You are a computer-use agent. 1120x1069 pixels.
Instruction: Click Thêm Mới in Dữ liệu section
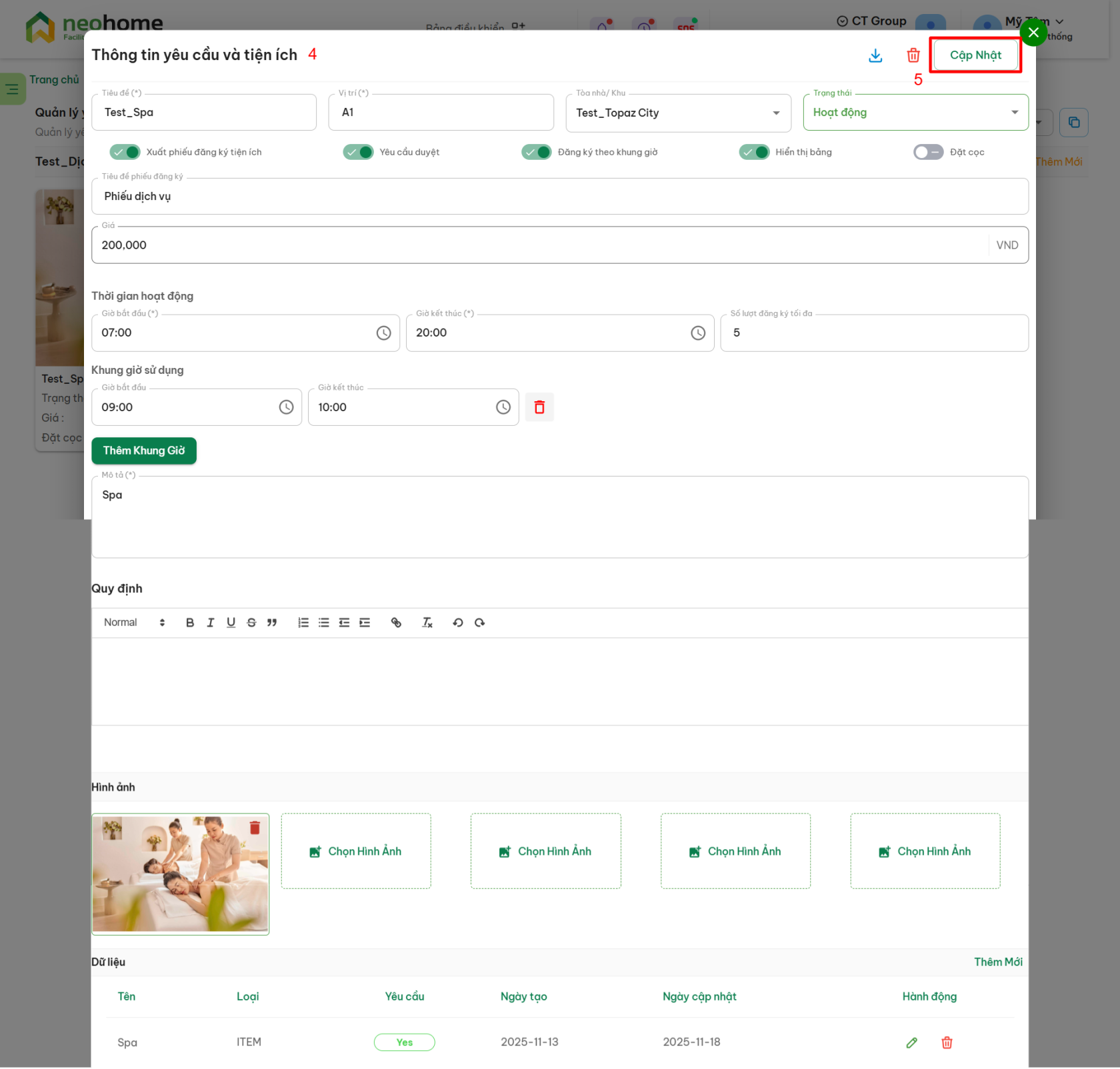997,962
